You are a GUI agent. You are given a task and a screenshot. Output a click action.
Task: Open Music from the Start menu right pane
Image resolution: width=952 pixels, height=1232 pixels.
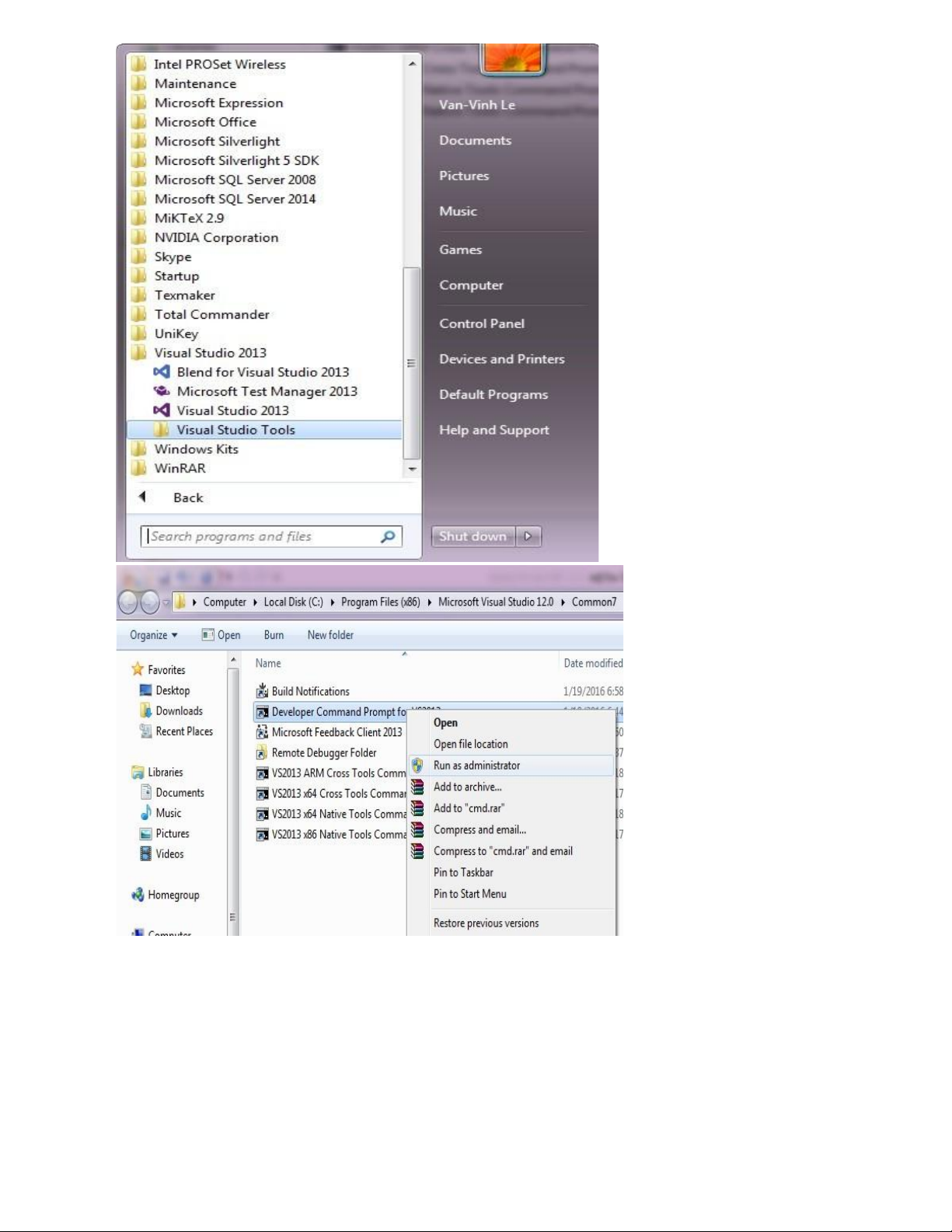click(458, 211)
